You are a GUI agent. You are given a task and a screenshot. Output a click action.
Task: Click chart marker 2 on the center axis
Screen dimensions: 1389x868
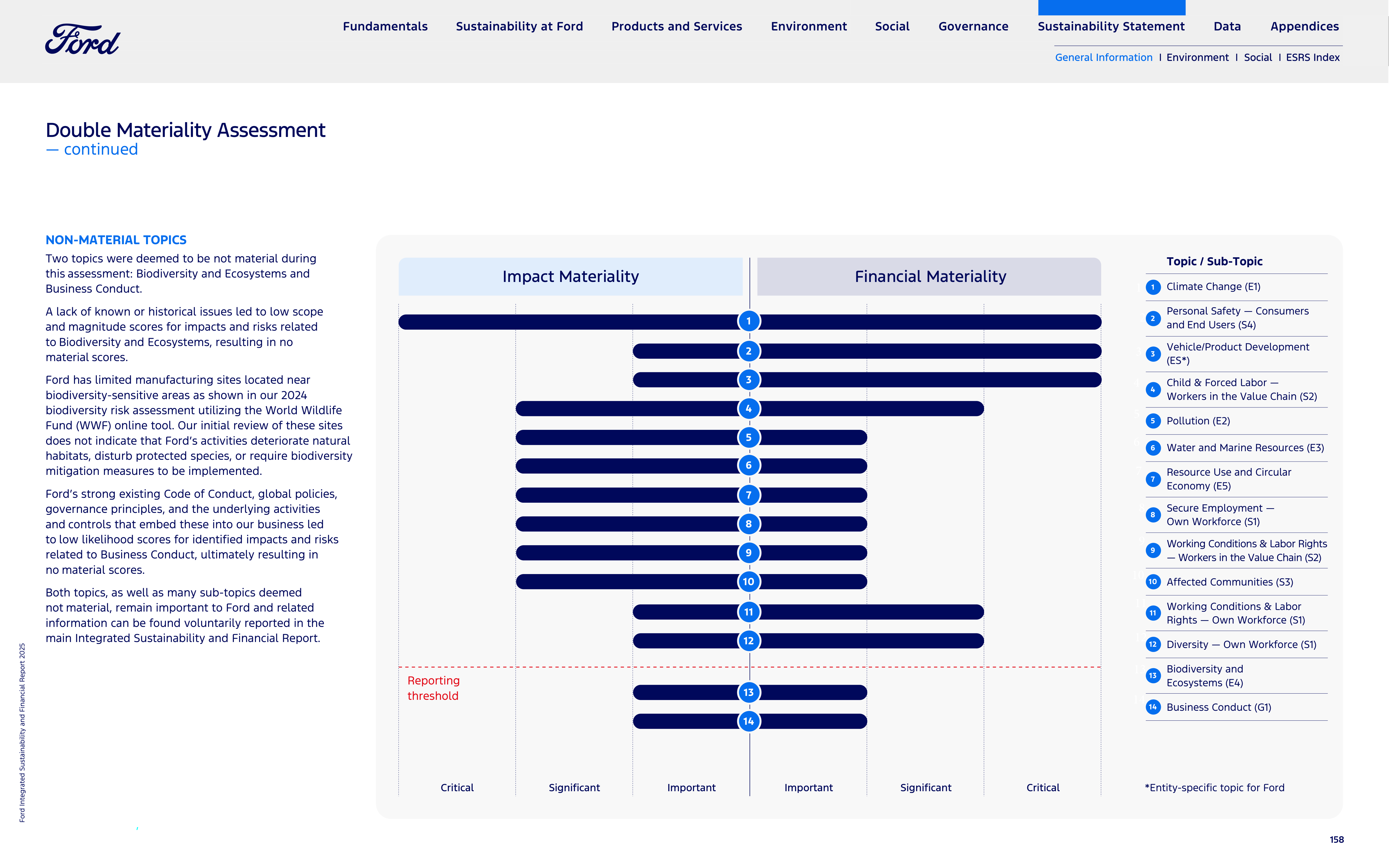pos(749,351)
